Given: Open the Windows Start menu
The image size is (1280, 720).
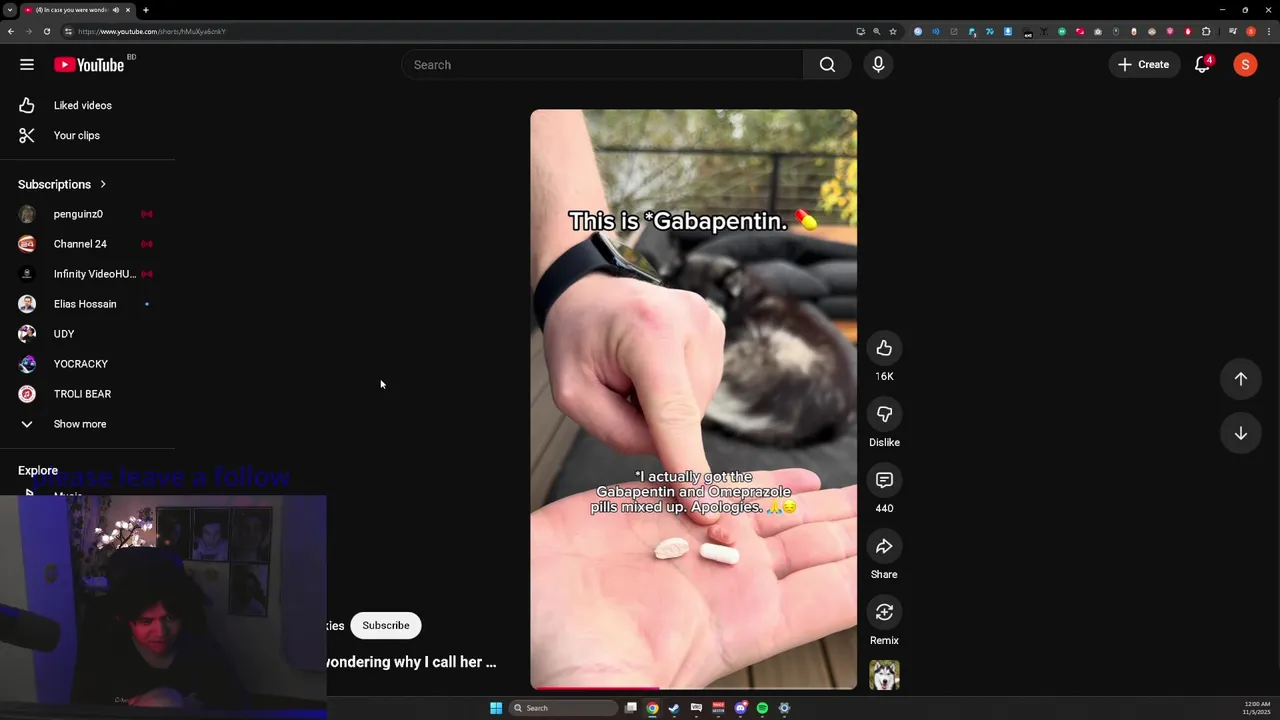Looking at the screenshot, I should coord(496,708).
